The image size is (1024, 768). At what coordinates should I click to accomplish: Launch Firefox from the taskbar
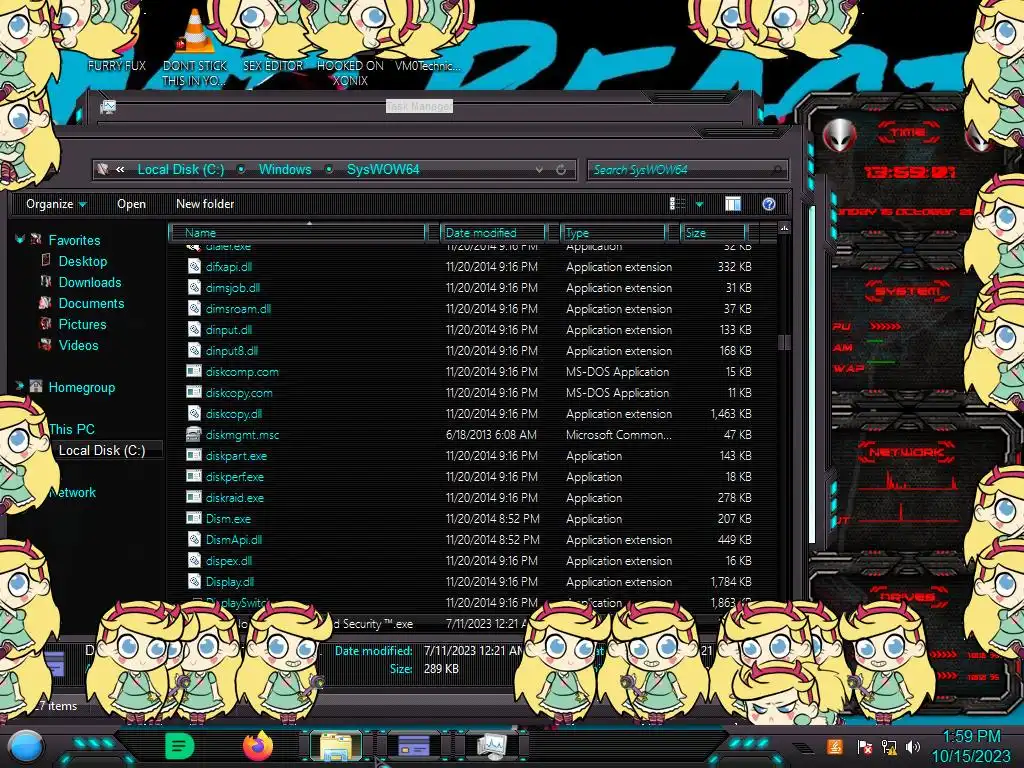pyautogui.click(x=258, y=746)
